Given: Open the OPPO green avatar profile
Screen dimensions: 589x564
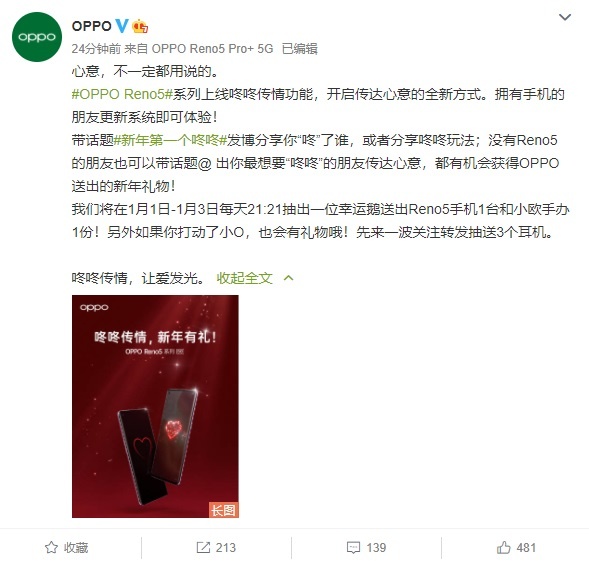Looking at the screenshot, I should pos(37,37).
